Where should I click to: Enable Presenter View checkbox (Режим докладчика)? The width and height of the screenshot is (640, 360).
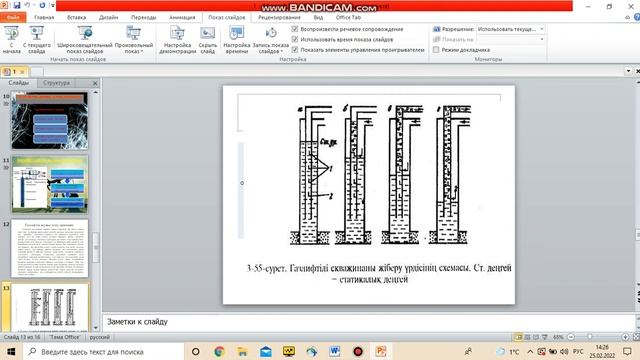436,49
